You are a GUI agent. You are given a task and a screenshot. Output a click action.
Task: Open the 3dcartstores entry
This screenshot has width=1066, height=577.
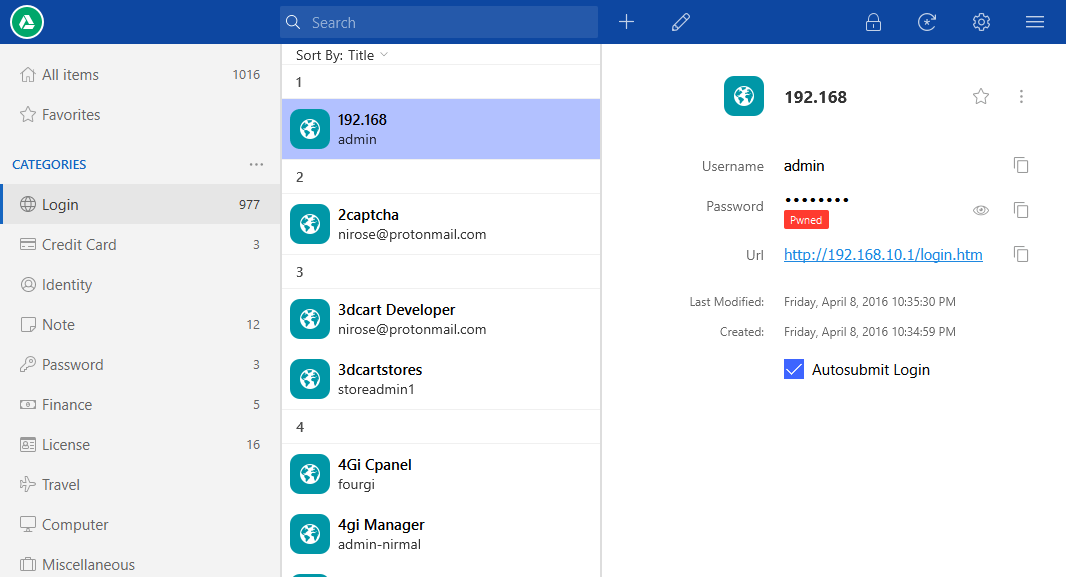click(441, 379)
